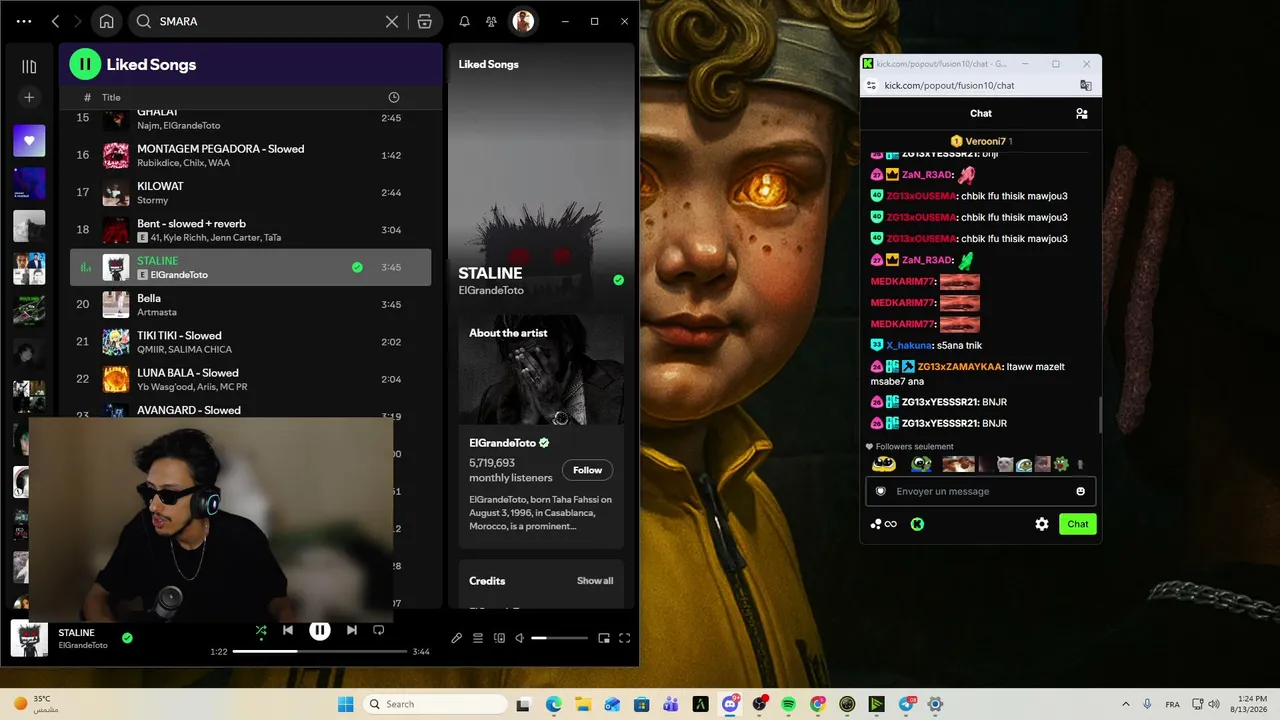The image size is (1280, 720).
Task: Select the song Bent - slowed + reverb
Action: (x=250, y=230)
